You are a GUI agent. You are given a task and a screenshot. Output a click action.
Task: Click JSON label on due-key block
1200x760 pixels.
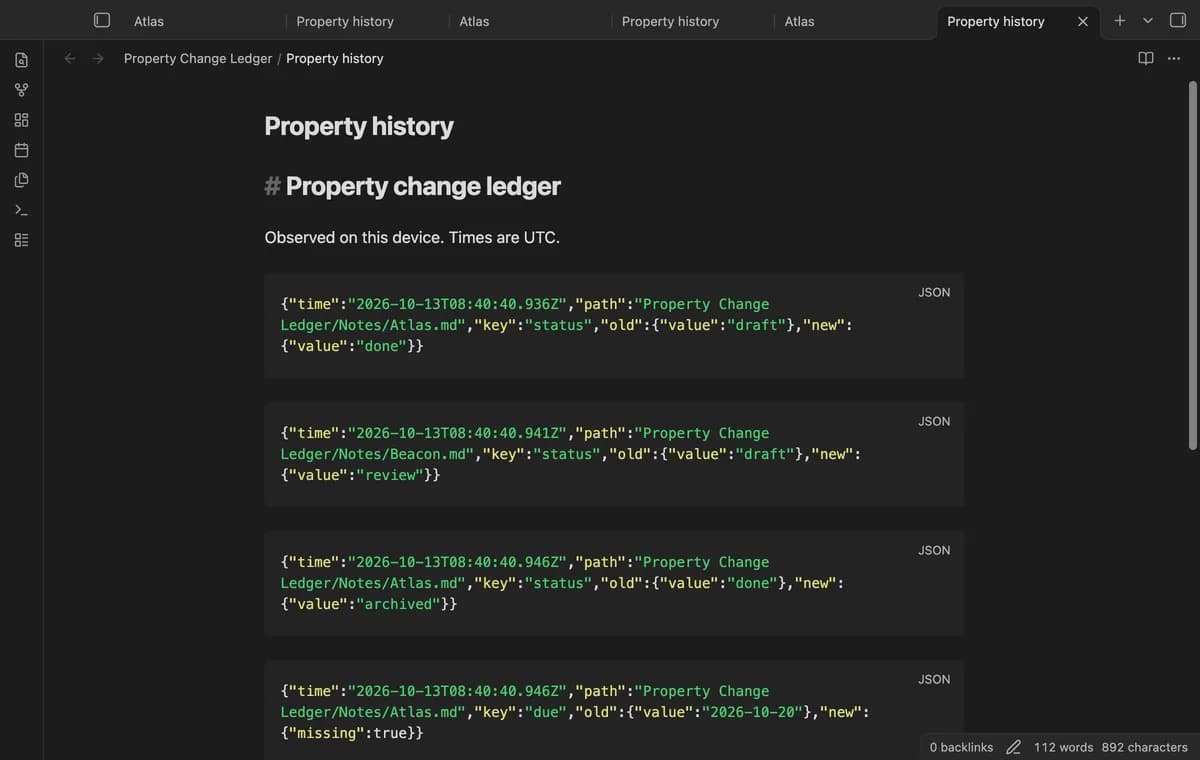934,679
